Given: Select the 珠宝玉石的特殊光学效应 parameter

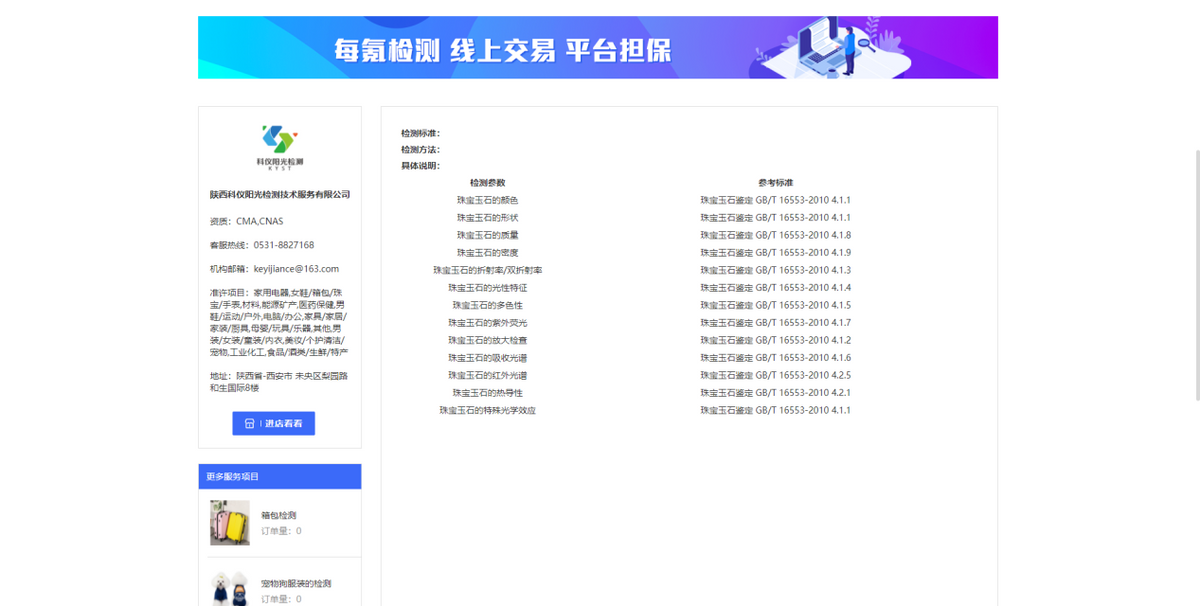Looking at the screenshot, I should 487,409.
